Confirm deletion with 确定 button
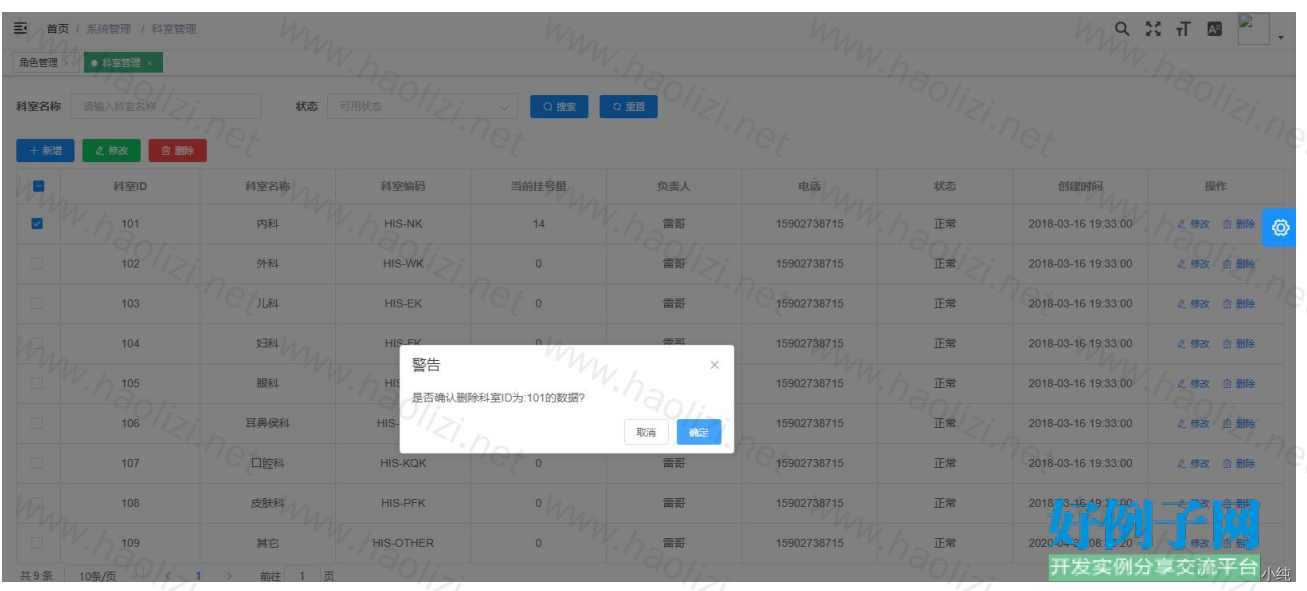This screenshot has width=1307, height=591. click(698, 432)
